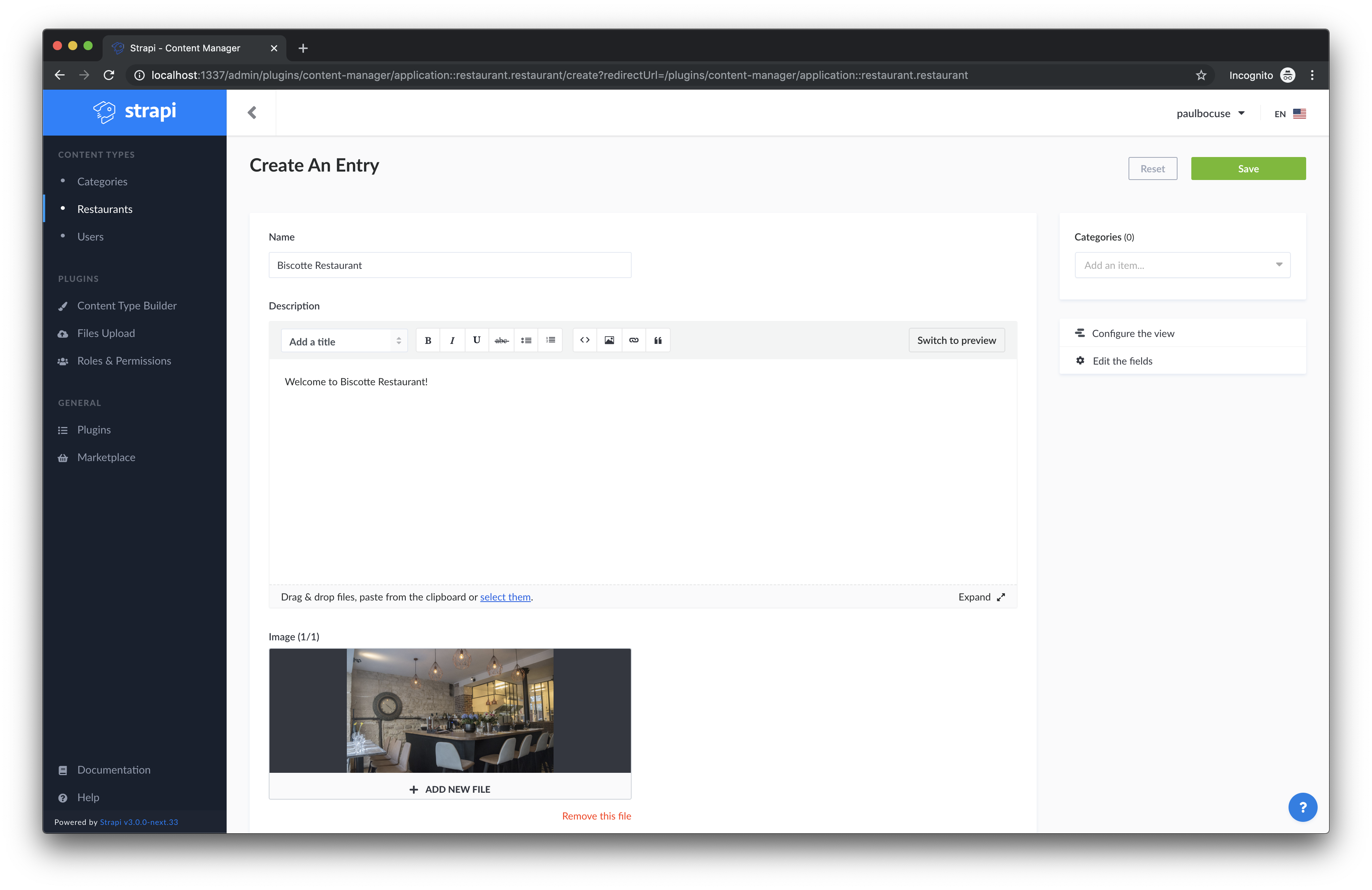Insert a hyperlink in description

[x=634, y=340]
